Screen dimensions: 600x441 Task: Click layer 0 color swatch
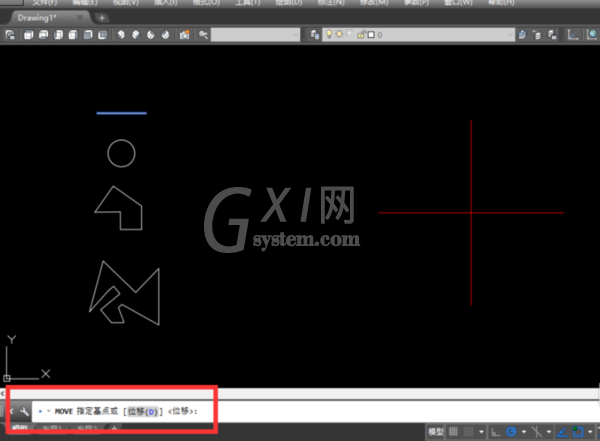point(371,35)
